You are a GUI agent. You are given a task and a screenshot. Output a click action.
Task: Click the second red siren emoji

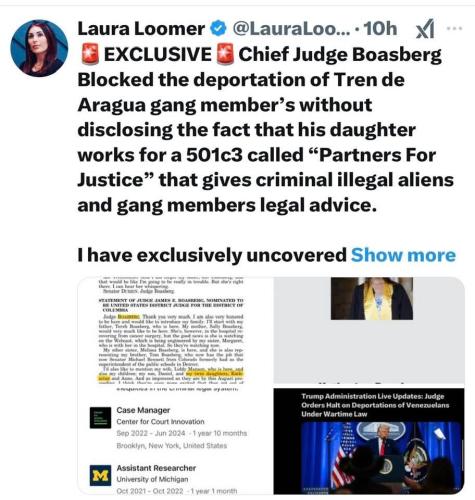tap(225, 54)
